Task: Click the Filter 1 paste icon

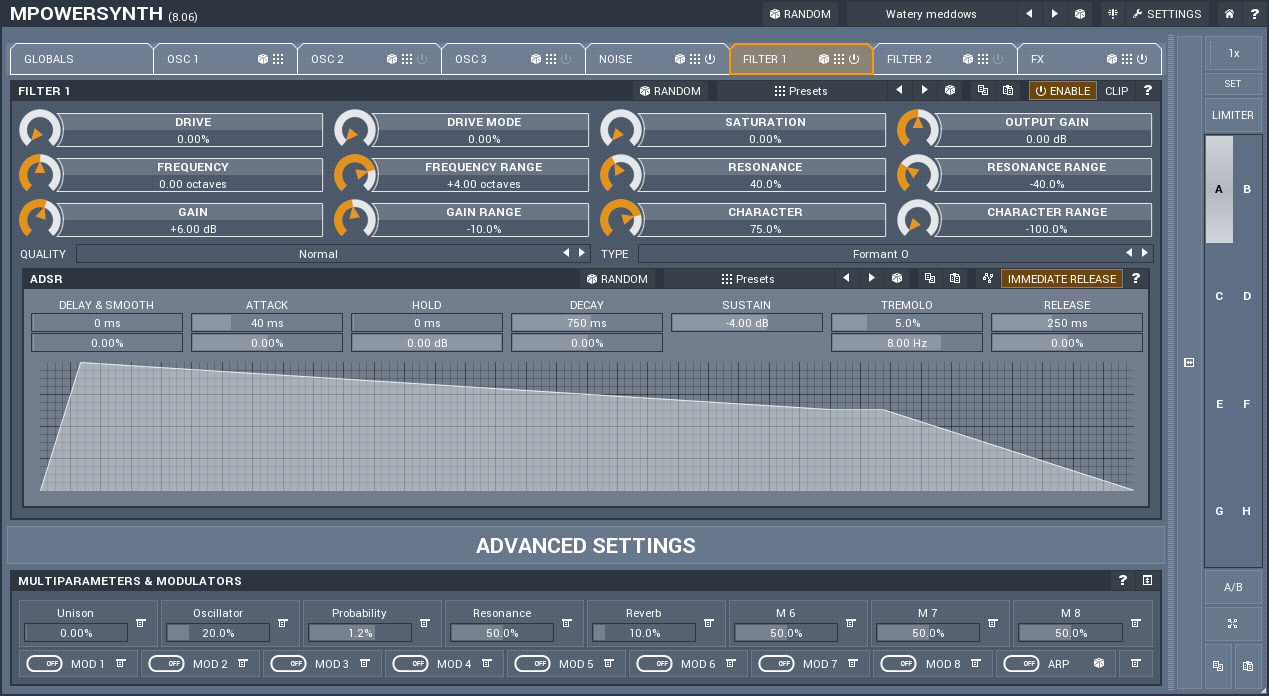Action: 1008,90
